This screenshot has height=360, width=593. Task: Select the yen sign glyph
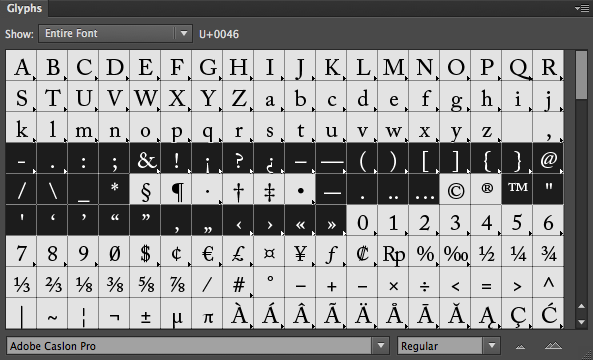(x=300, y=251)
